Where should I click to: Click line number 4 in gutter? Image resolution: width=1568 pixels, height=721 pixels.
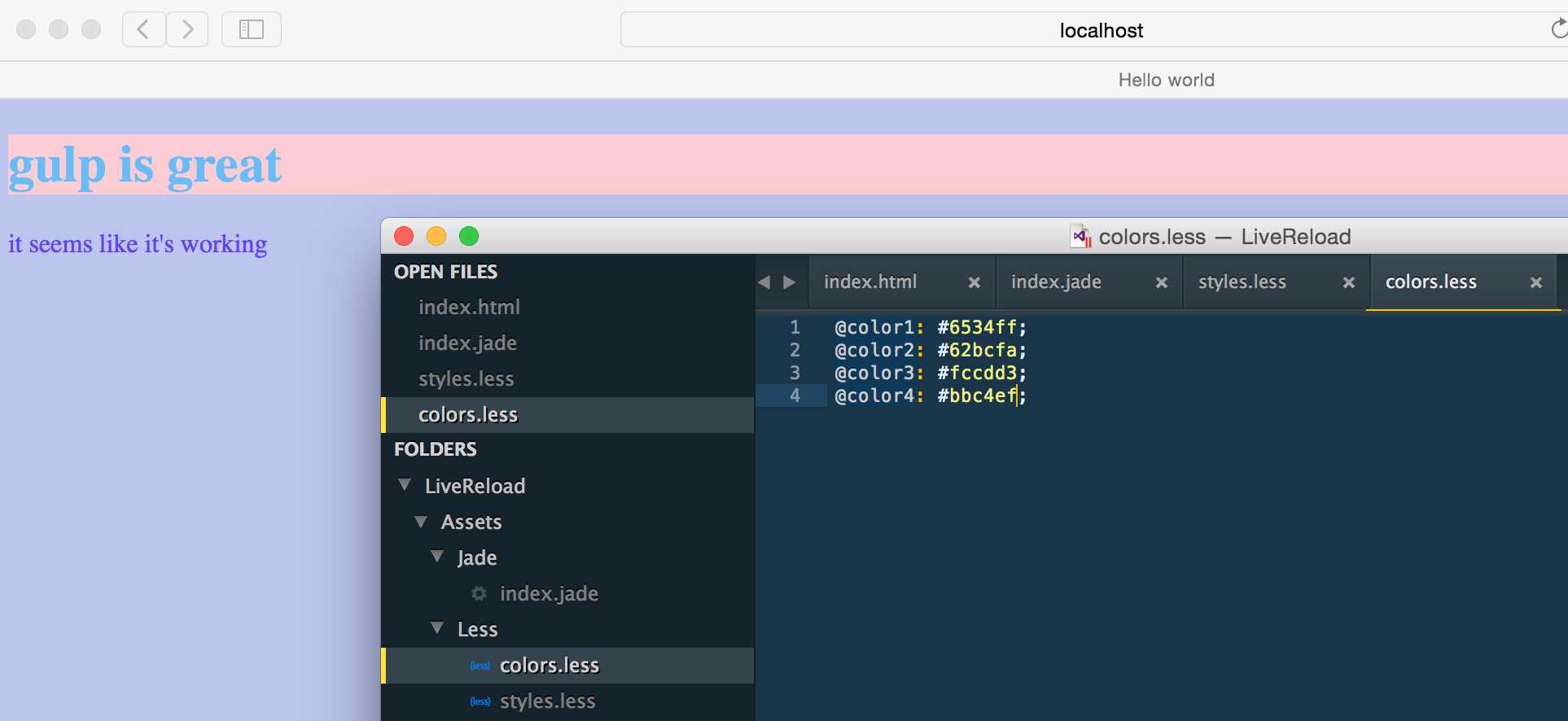[795, 395]
